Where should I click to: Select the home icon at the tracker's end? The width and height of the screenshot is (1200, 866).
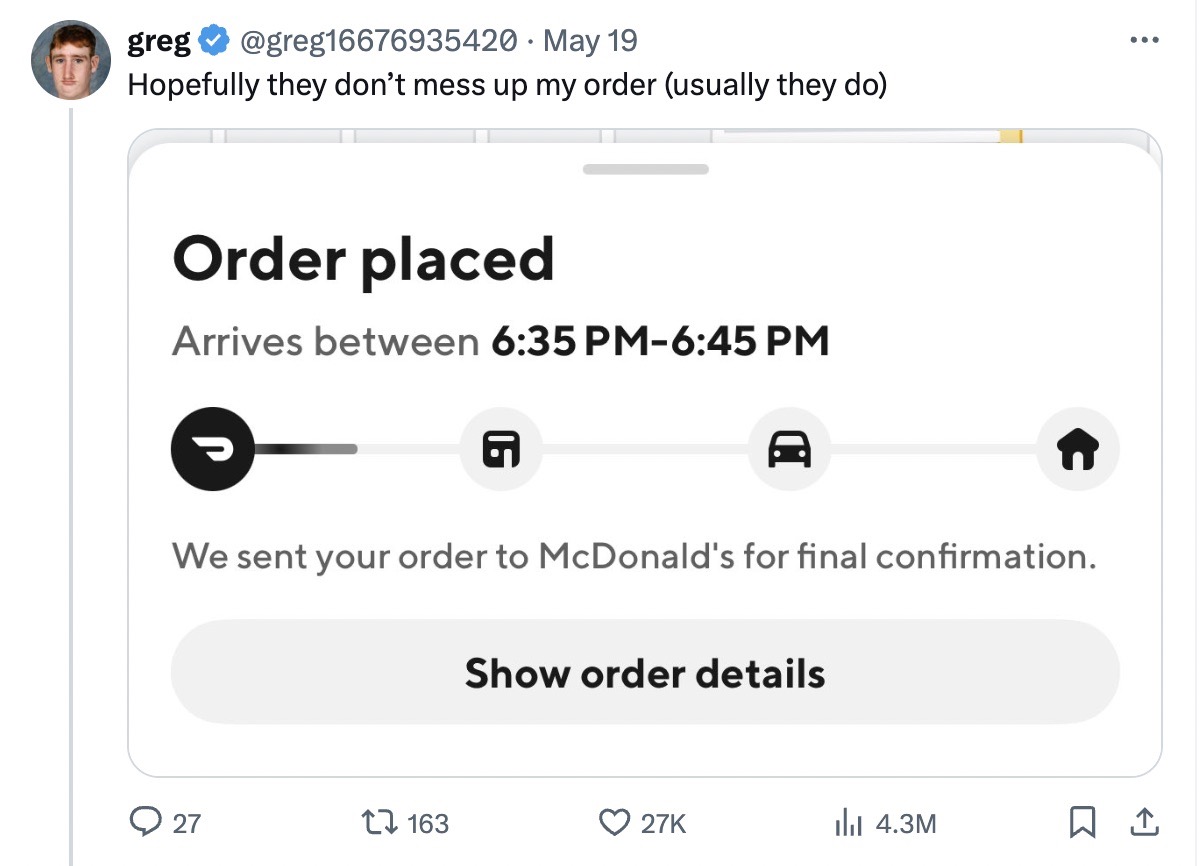click(1077, 449)
